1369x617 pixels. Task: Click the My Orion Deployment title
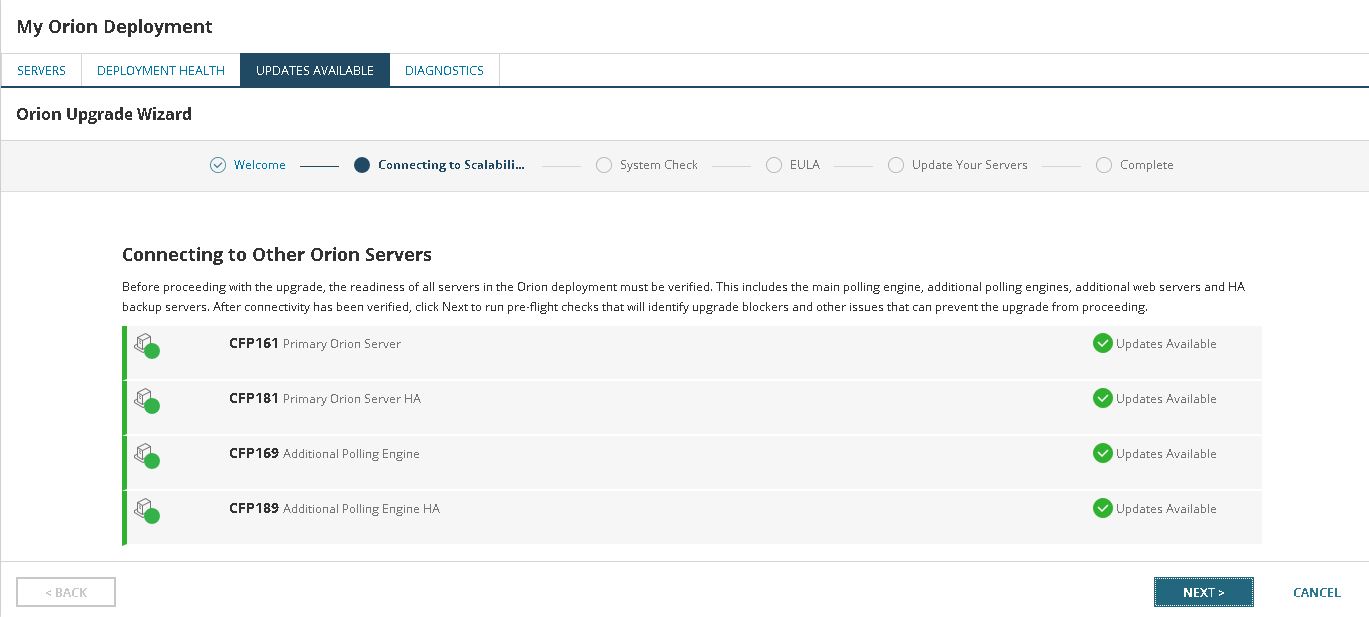click(115, 27)
